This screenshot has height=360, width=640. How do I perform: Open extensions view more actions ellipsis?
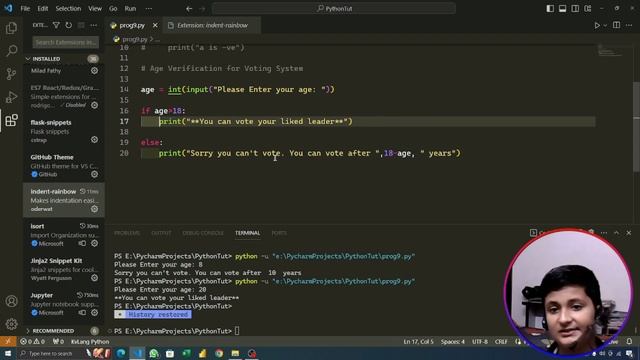pyautogui.click(x=94, y=25)
